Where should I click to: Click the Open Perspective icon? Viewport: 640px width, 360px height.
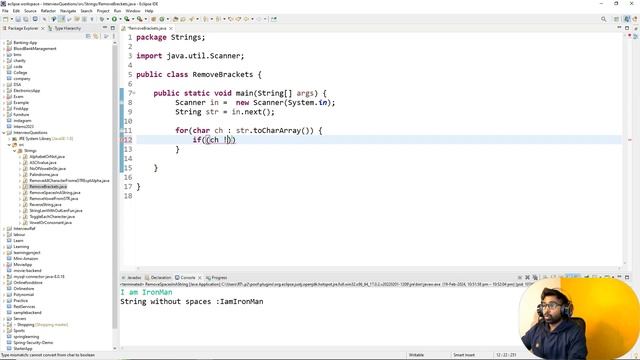click(617, 19)
